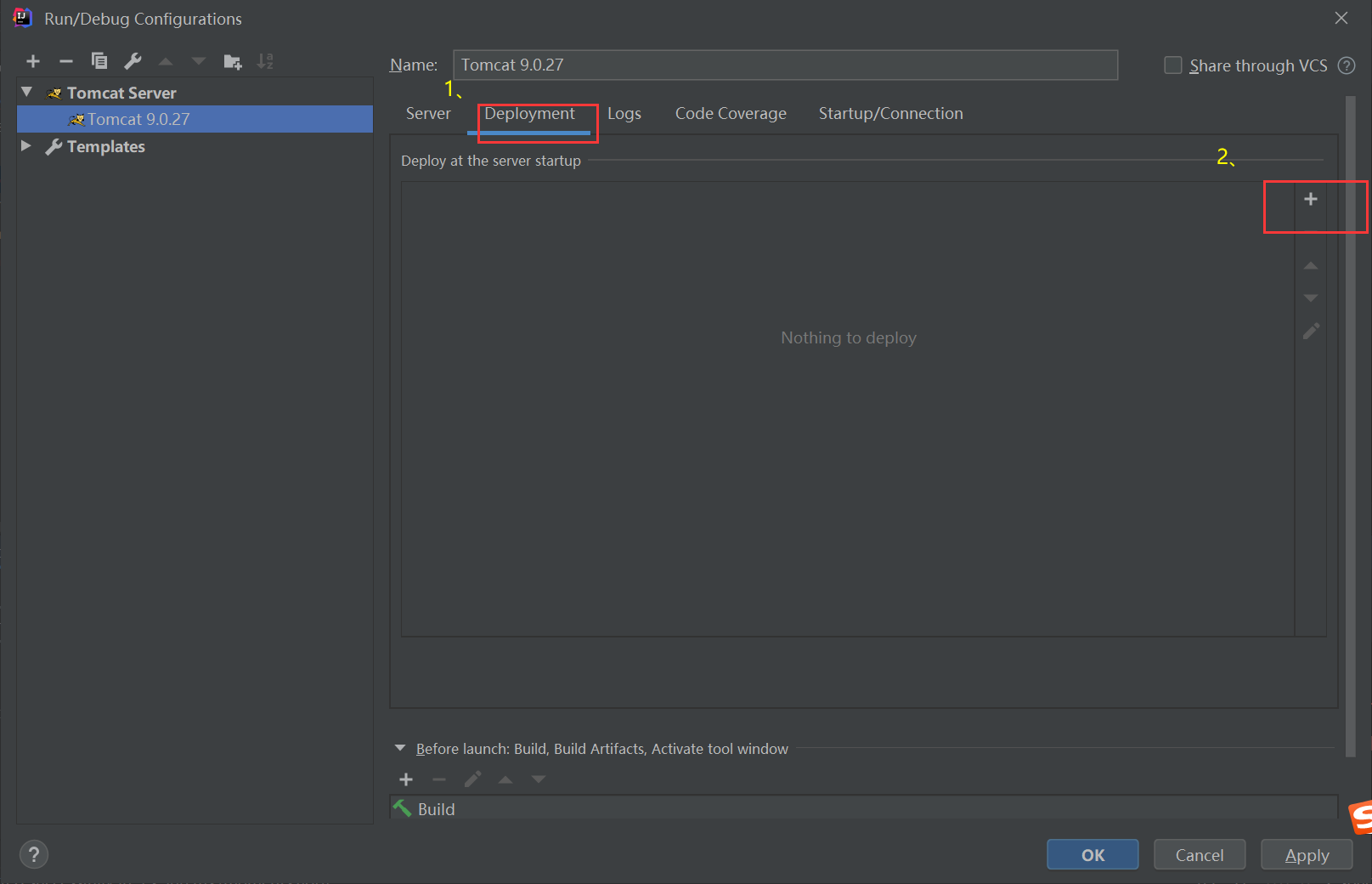This screenshot has height=884, width=1372.
Task: Expand the Templates tree node
Action: pos(26,146)
